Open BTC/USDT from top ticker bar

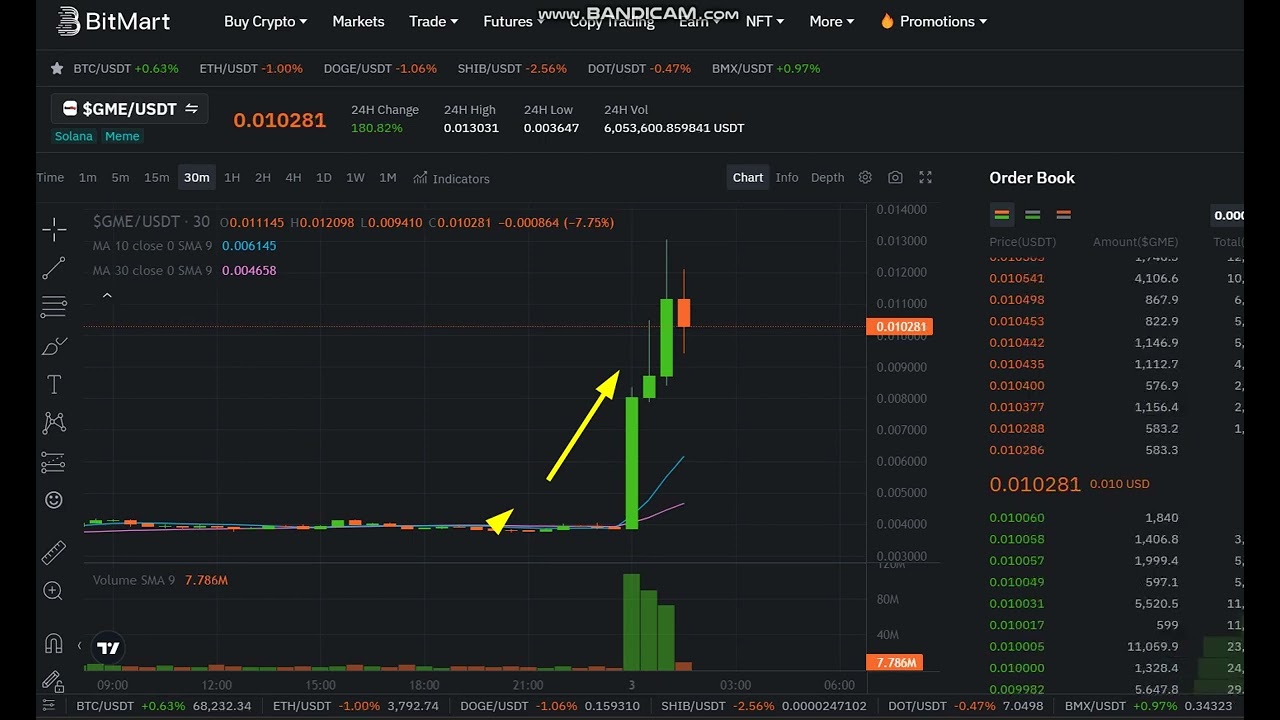(126, 68)
